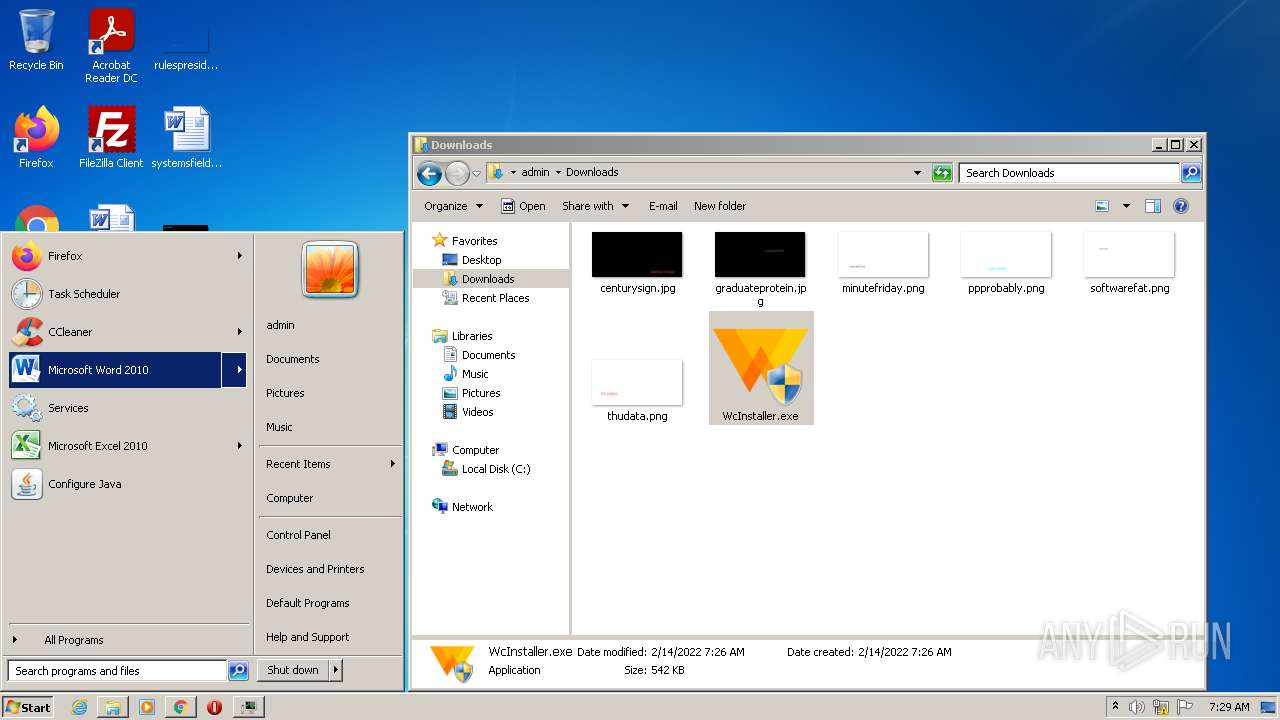Open Documents from Start menu right pane
Viewport: 1280px width, 720px height.
point(293,359)
